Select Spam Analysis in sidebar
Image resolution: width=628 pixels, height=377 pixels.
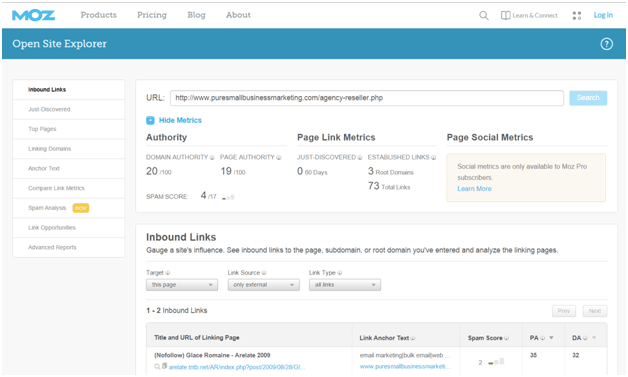69,208
